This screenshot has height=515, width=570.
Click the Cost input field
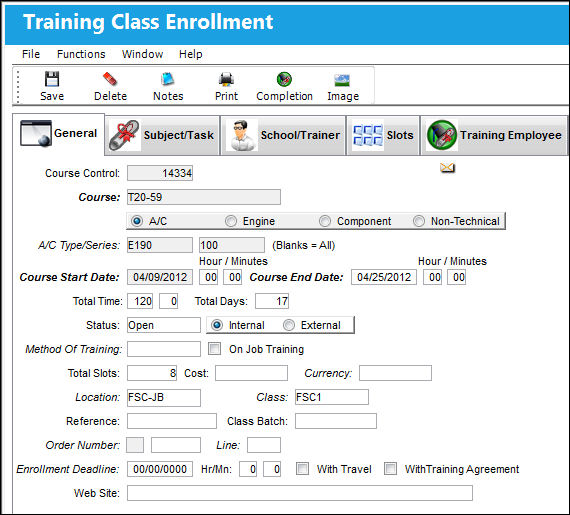pos(252,373)
